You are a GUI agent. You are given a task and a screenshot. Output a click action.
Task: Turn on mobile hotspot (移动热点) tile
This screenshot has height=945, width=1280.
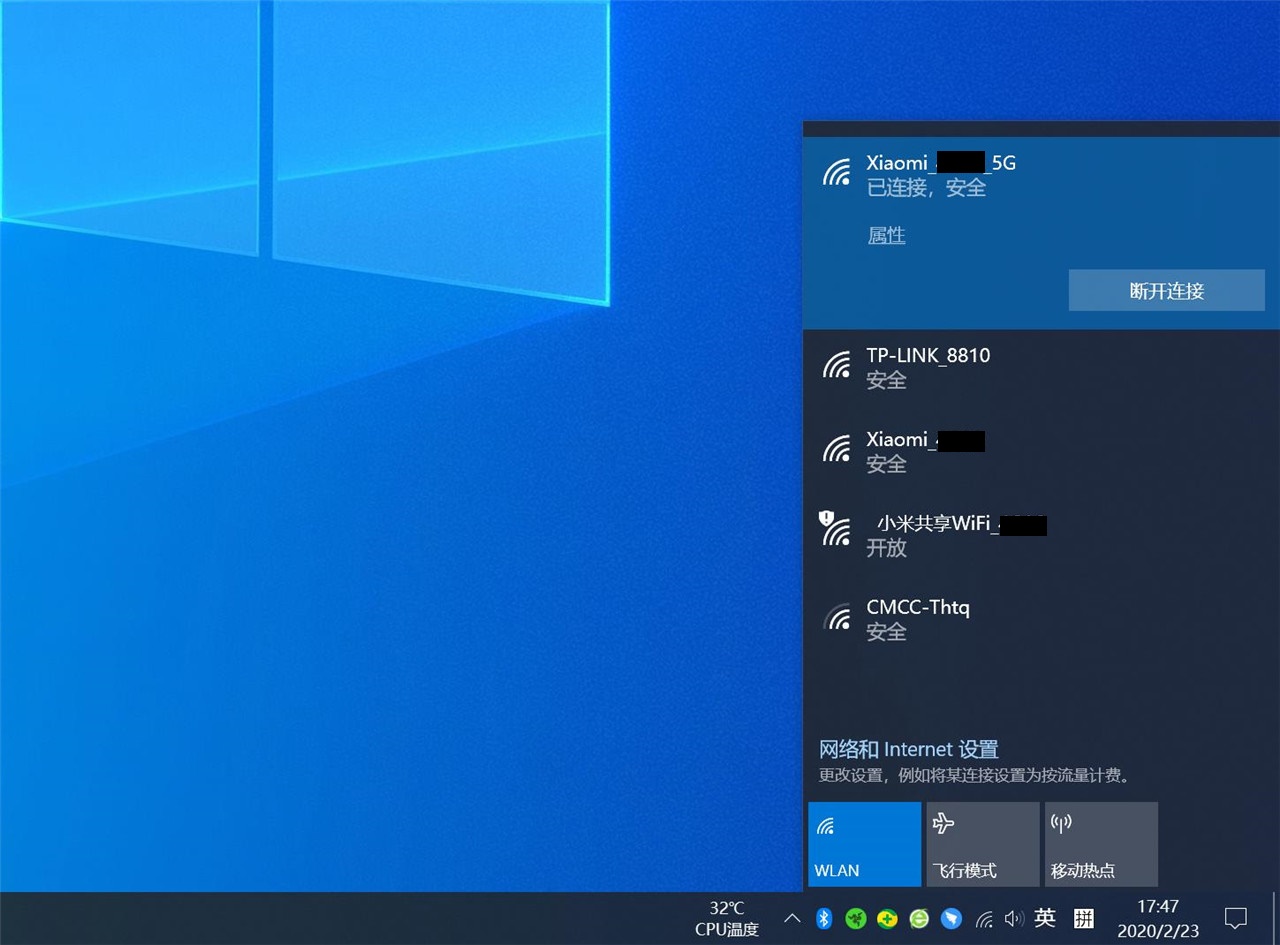click(1101, 844)
